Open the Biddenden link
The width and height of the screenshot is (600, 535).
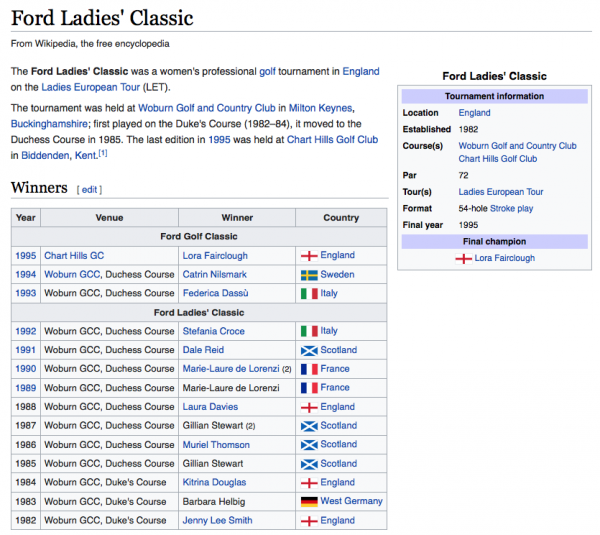pyautogui.click(x=45, y=155)
